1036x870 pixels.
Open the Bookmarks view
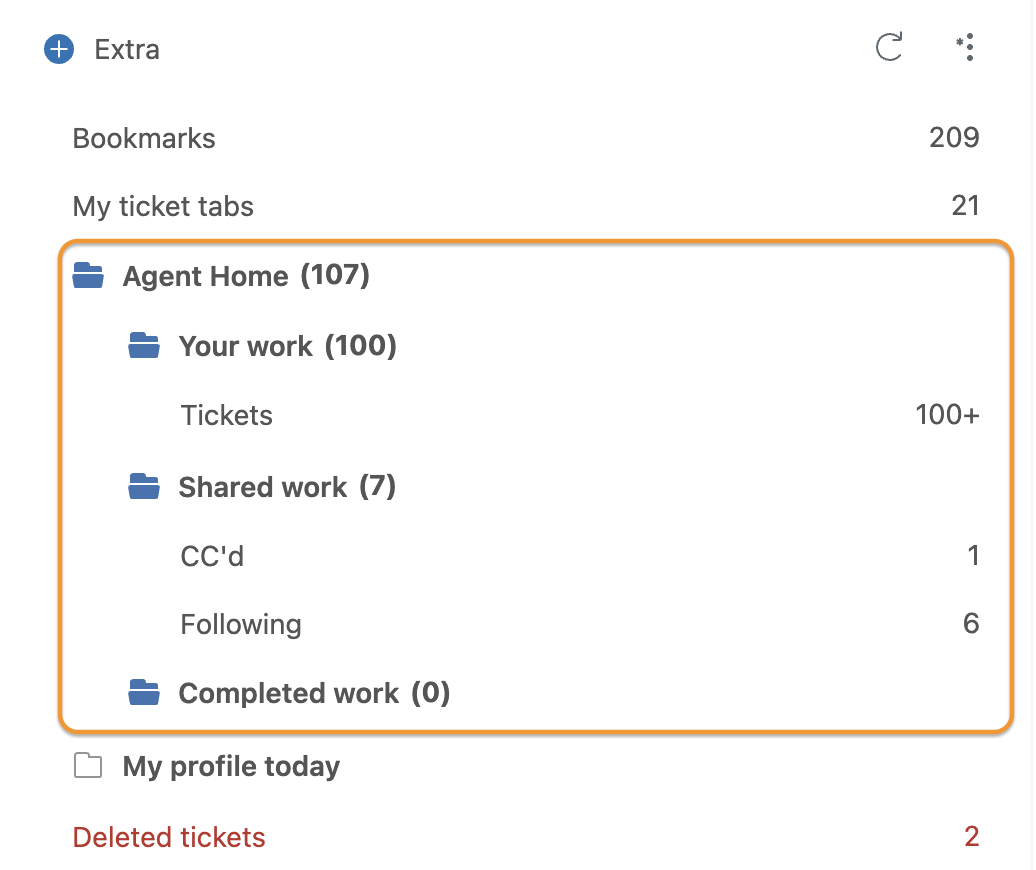(x=525, y=138)
